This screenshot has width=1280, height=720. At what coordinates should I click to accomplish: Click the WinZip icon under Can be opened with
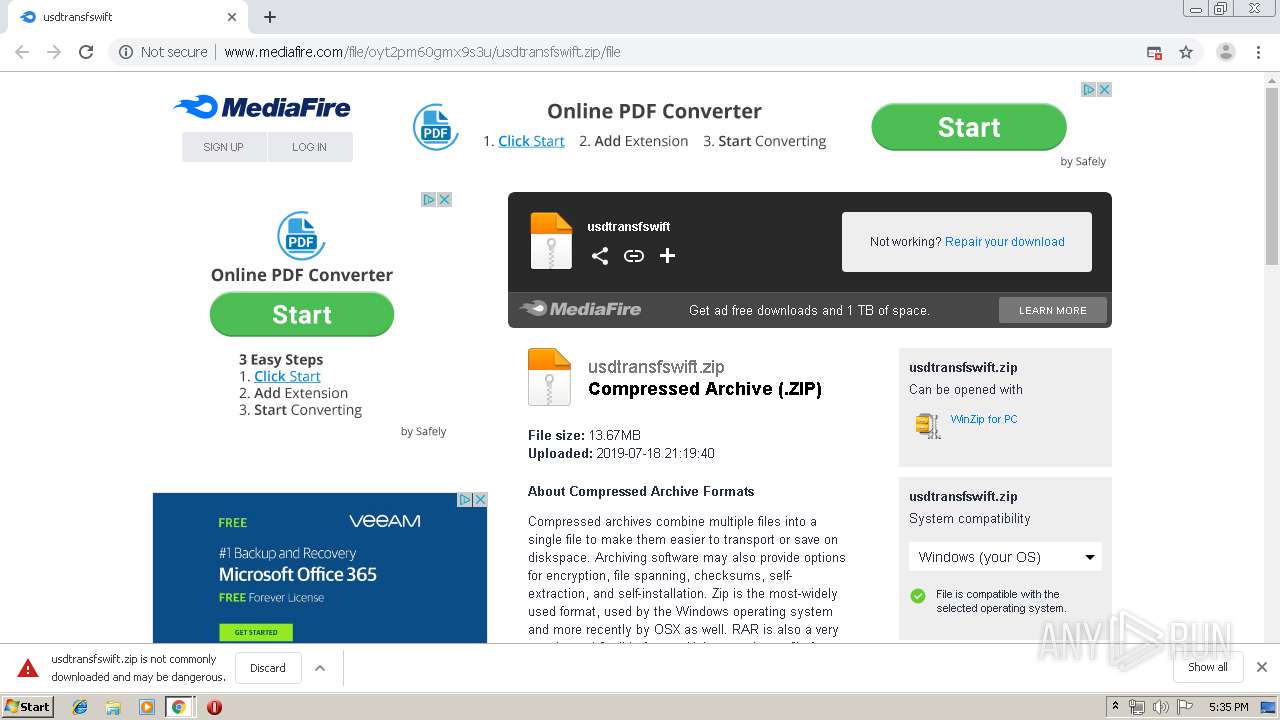point(928,425)
